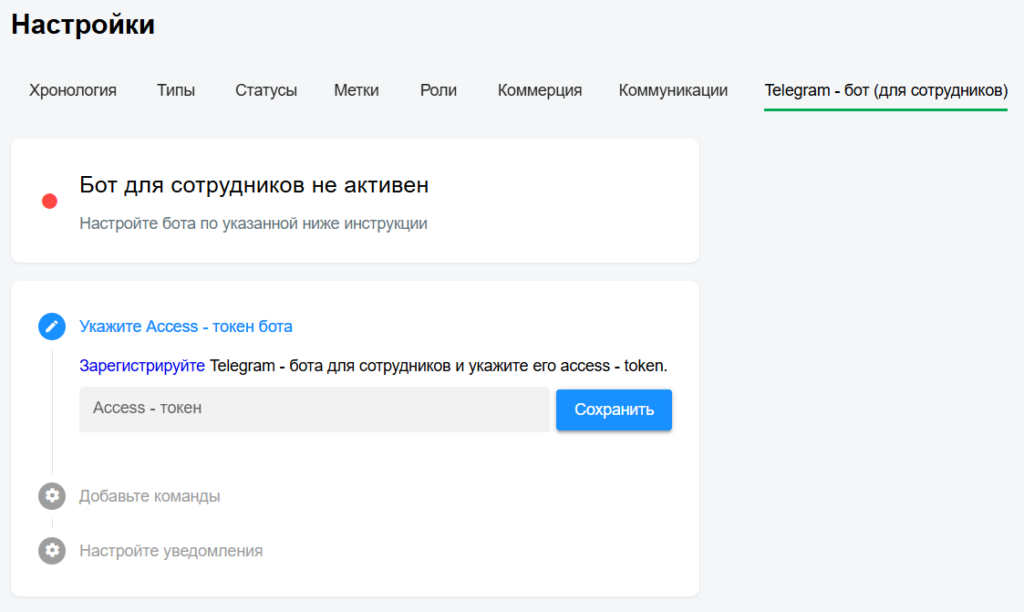Go to the Роли tab
The width and height of the screenshot is (1024, 612).
tap(438, 90)
